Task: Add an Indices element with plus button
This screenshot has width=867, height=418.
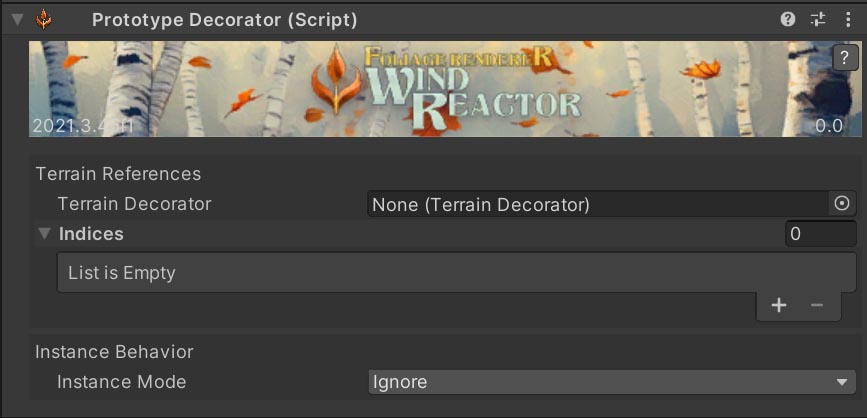Action: click(779, 305)
